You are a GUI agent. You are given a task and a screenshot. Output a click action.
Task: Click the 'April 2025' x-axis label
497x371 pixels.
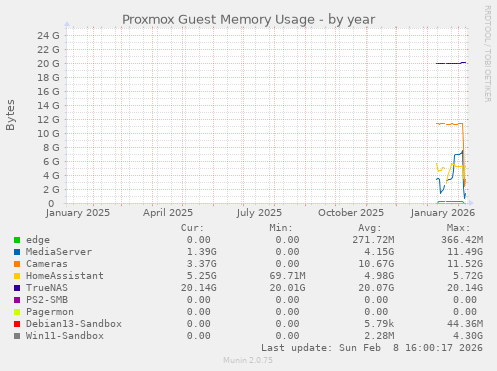tap(168, 213)
